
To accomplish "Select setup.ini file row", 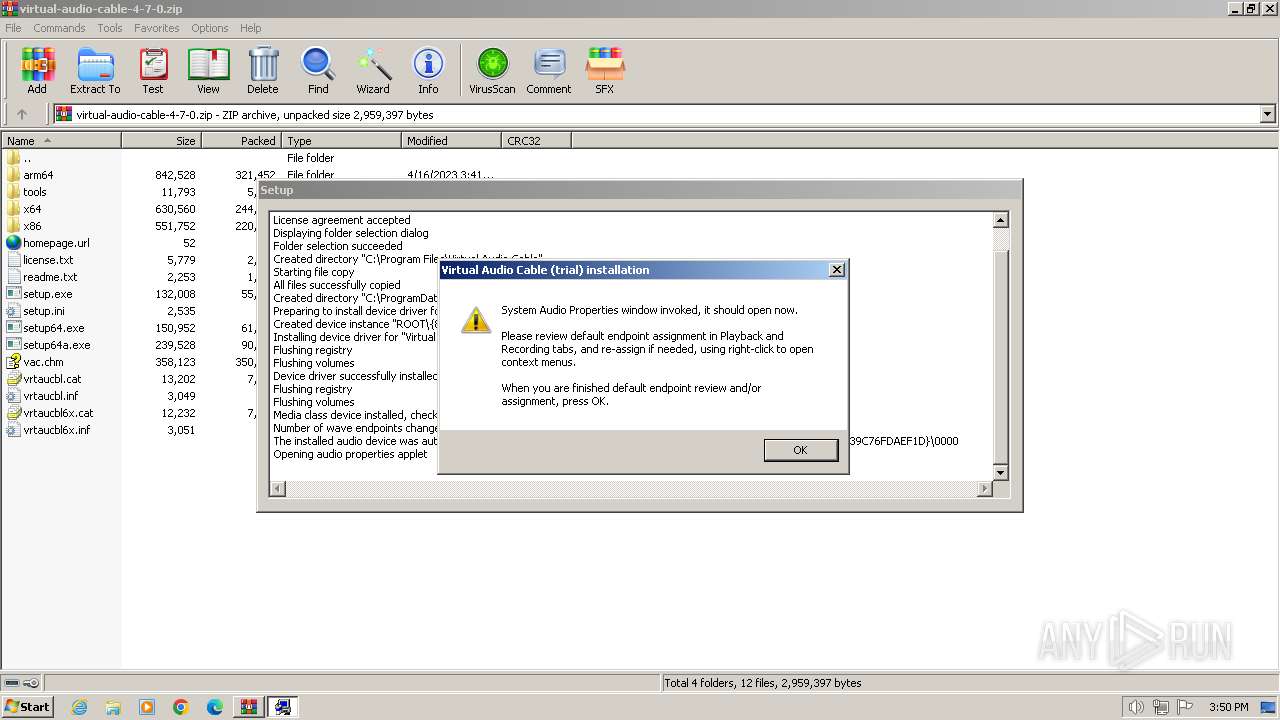I will [44, 311].
